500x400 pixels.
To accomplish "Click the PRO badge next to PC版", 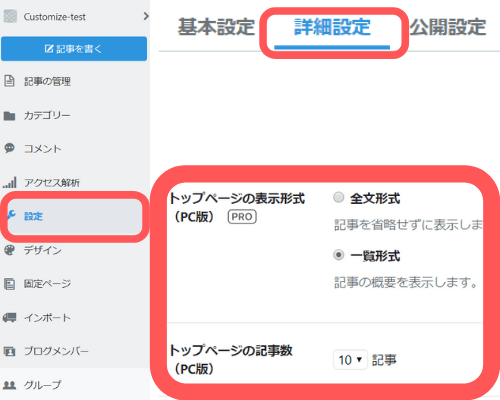I will tap(242, 217).
